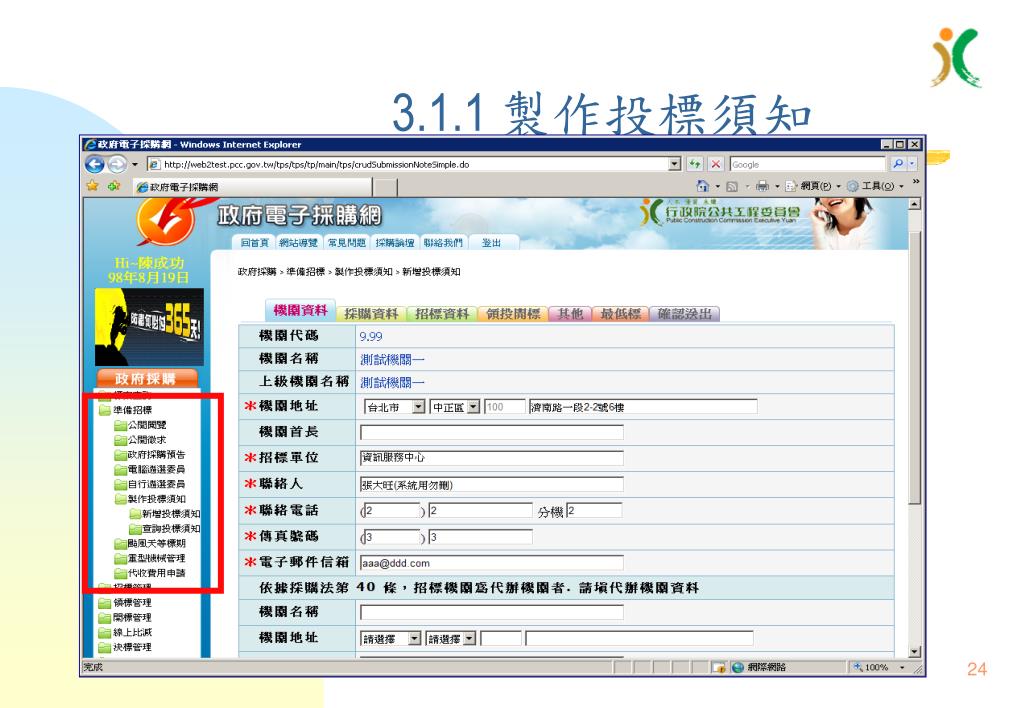Go back with the browser Back arrow
This screenshot has height=708, width=1023.
point(95,164)
